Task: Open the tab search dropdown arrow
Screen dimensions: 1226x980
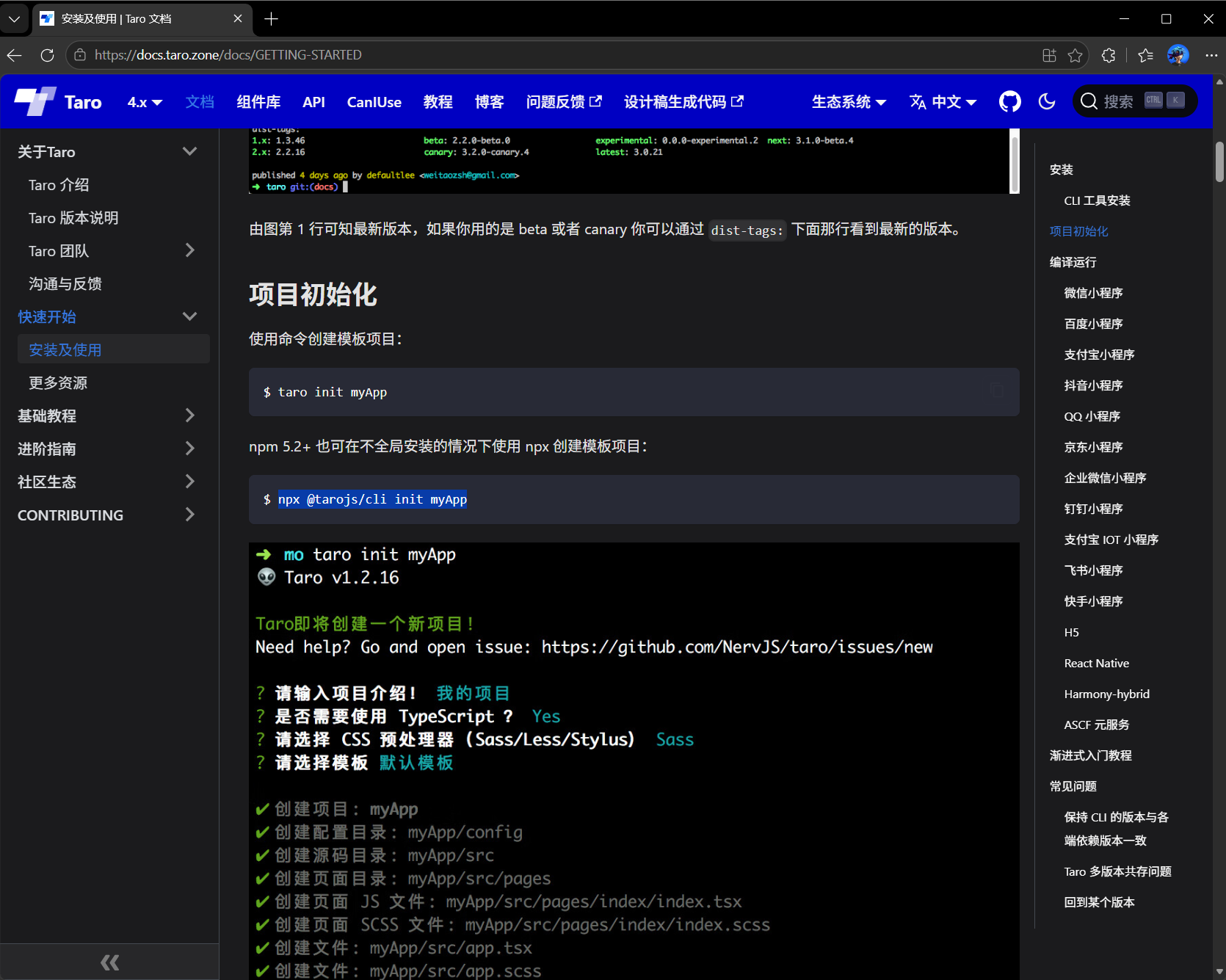Action: (x=14, y=19)
